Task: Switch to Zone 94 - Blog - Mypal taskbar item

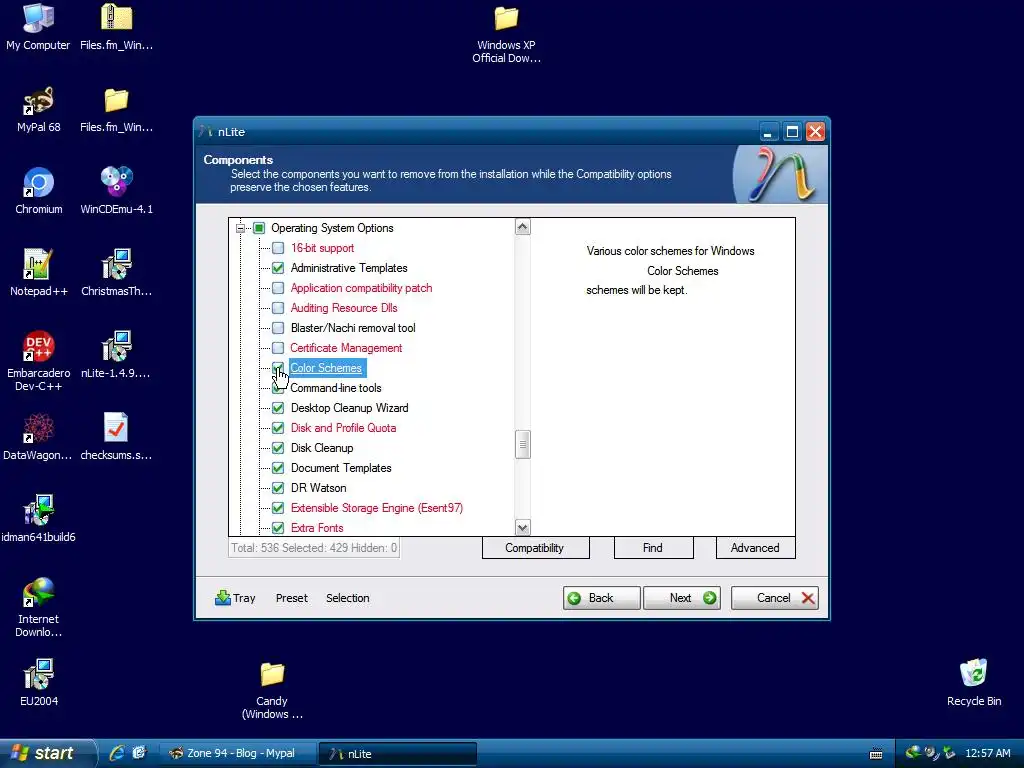Action: click(x=238, y=753)
